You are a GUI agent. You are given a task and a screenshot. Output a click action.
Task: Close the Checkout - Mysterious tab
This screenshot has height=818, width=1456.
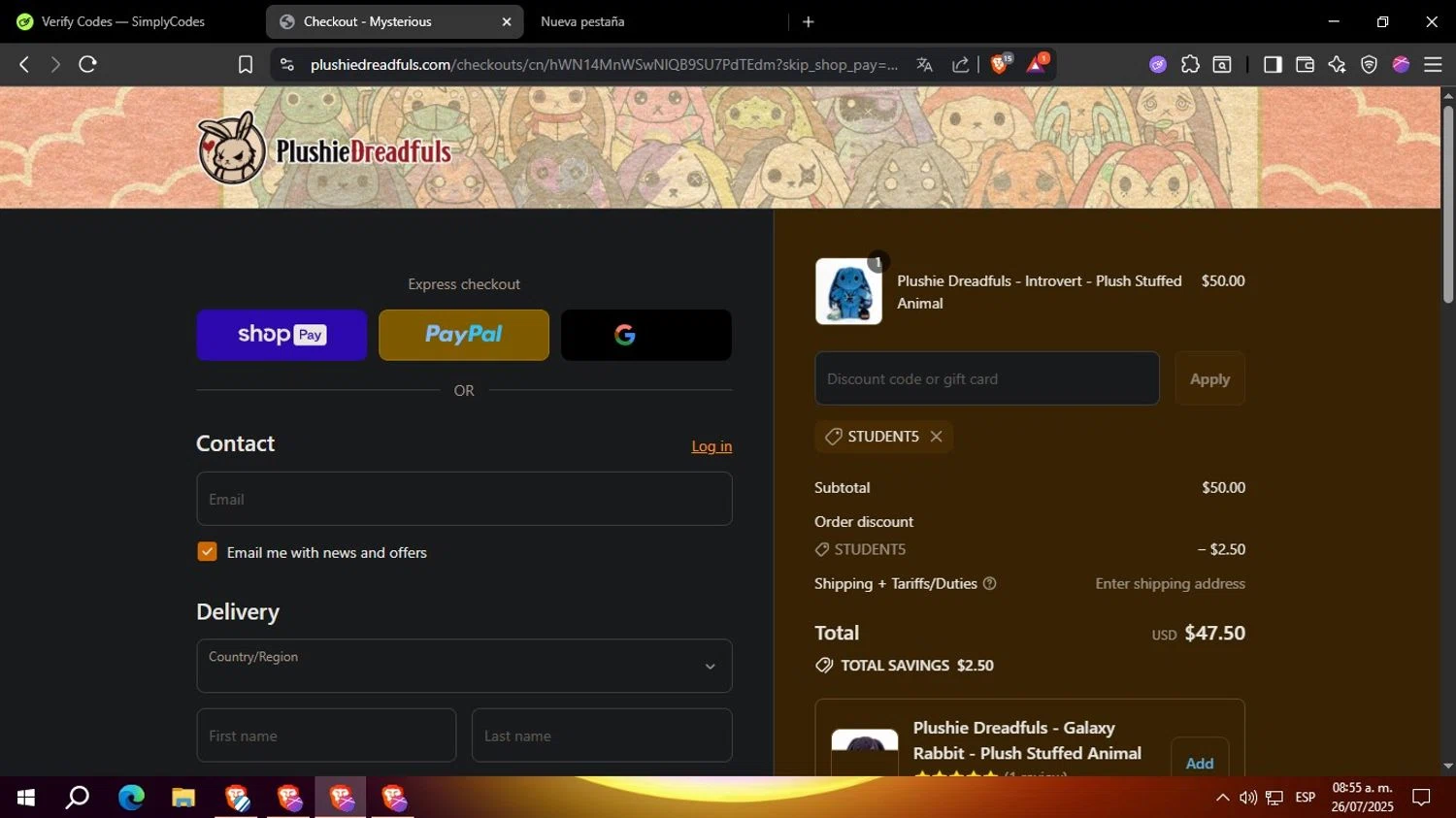(x=507, y=21)
